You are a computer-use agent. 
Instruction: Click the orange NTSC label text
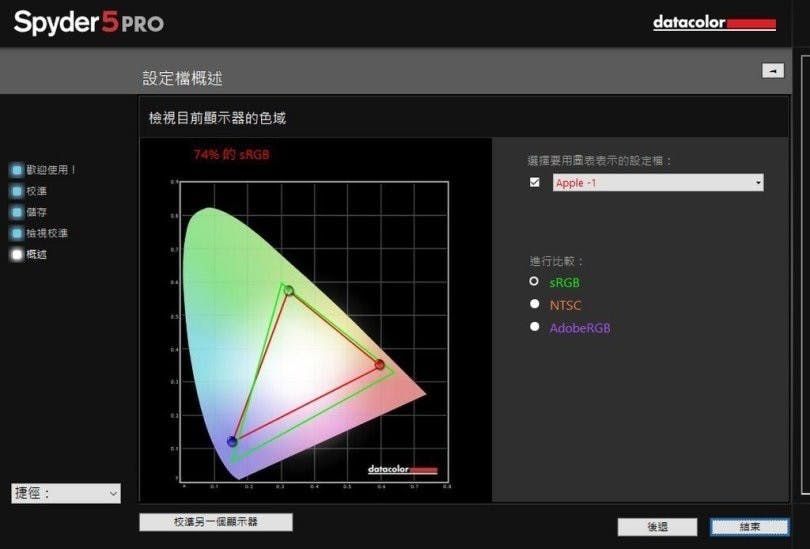click(x=565, y=305)
